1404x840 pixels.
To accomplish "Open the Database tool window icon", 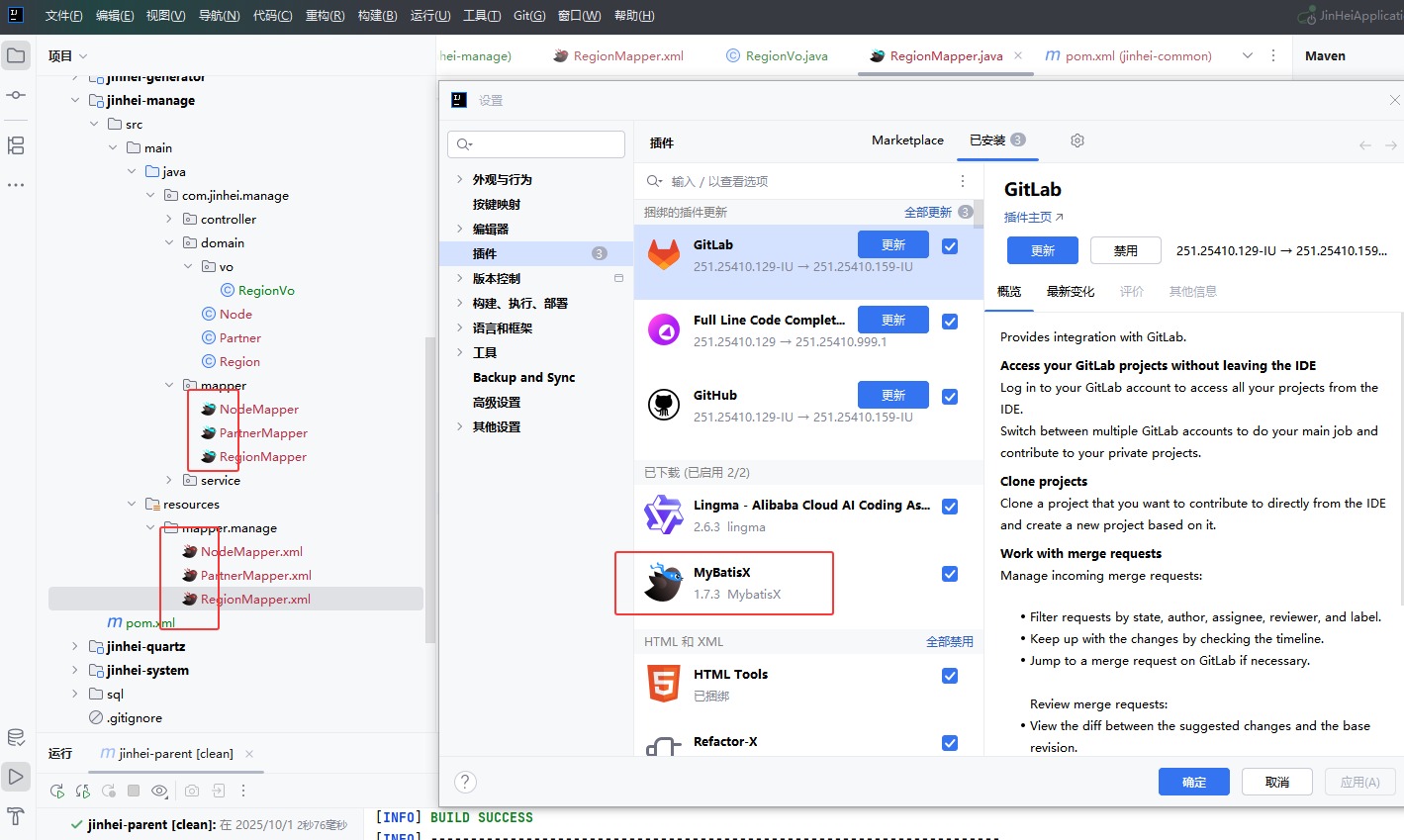I will (x=16, y=737).
